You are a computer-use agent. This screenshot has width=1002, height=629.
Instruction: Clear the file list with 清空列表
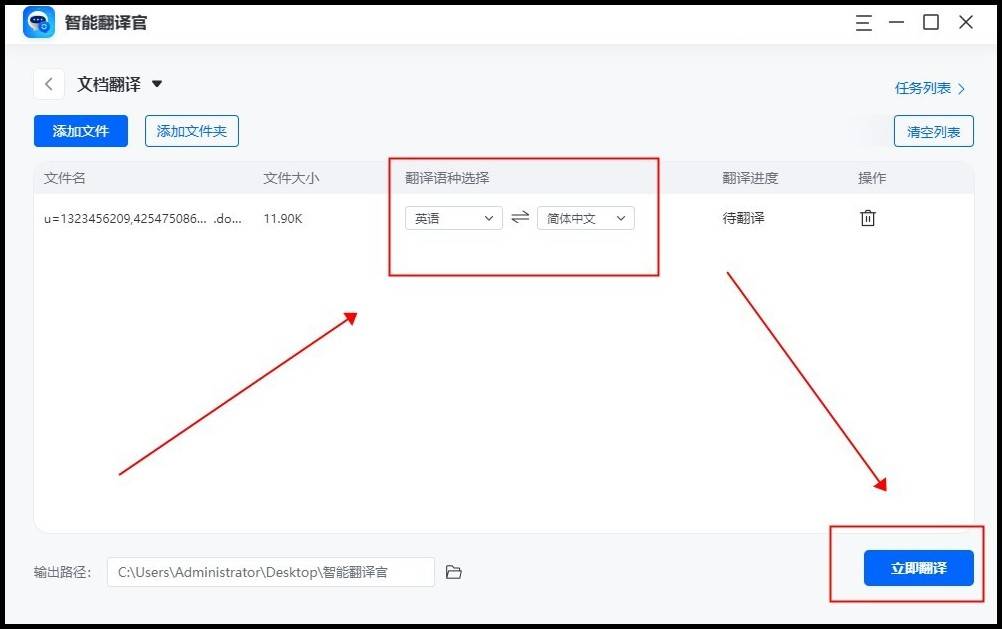(932, 131)
